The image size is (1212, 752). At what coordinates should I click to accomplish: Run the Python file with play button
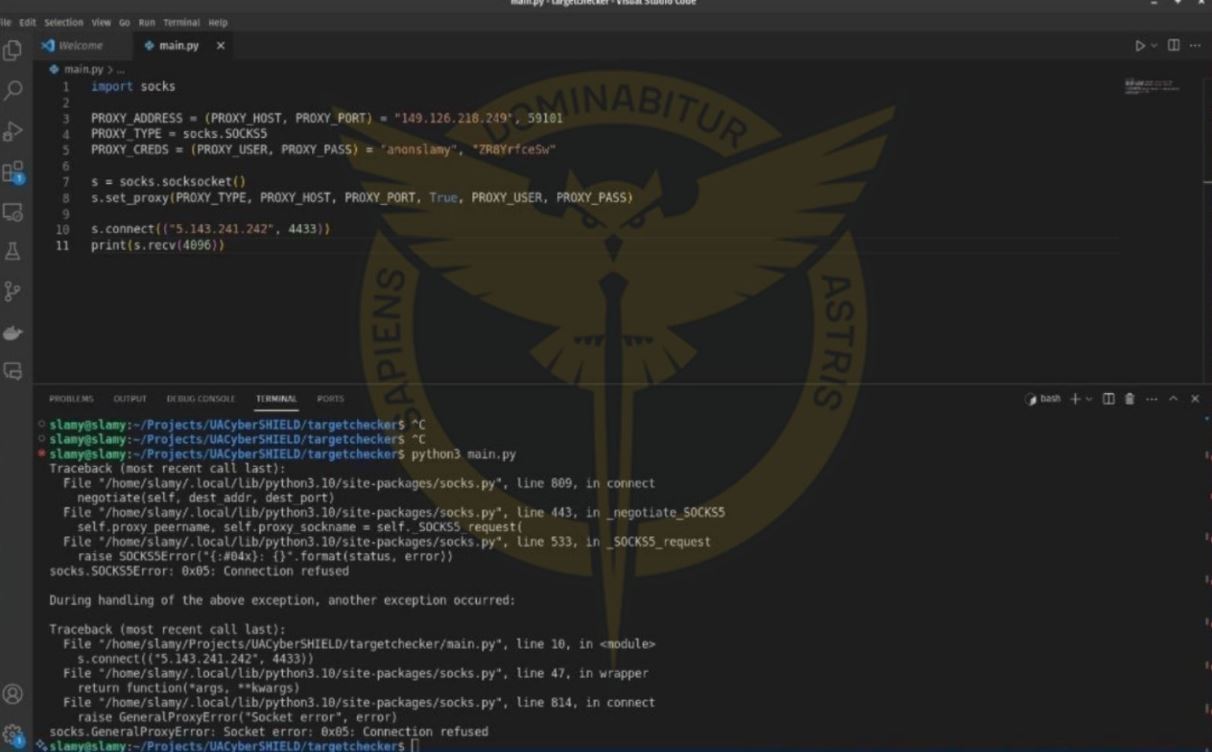point(1140,46)
